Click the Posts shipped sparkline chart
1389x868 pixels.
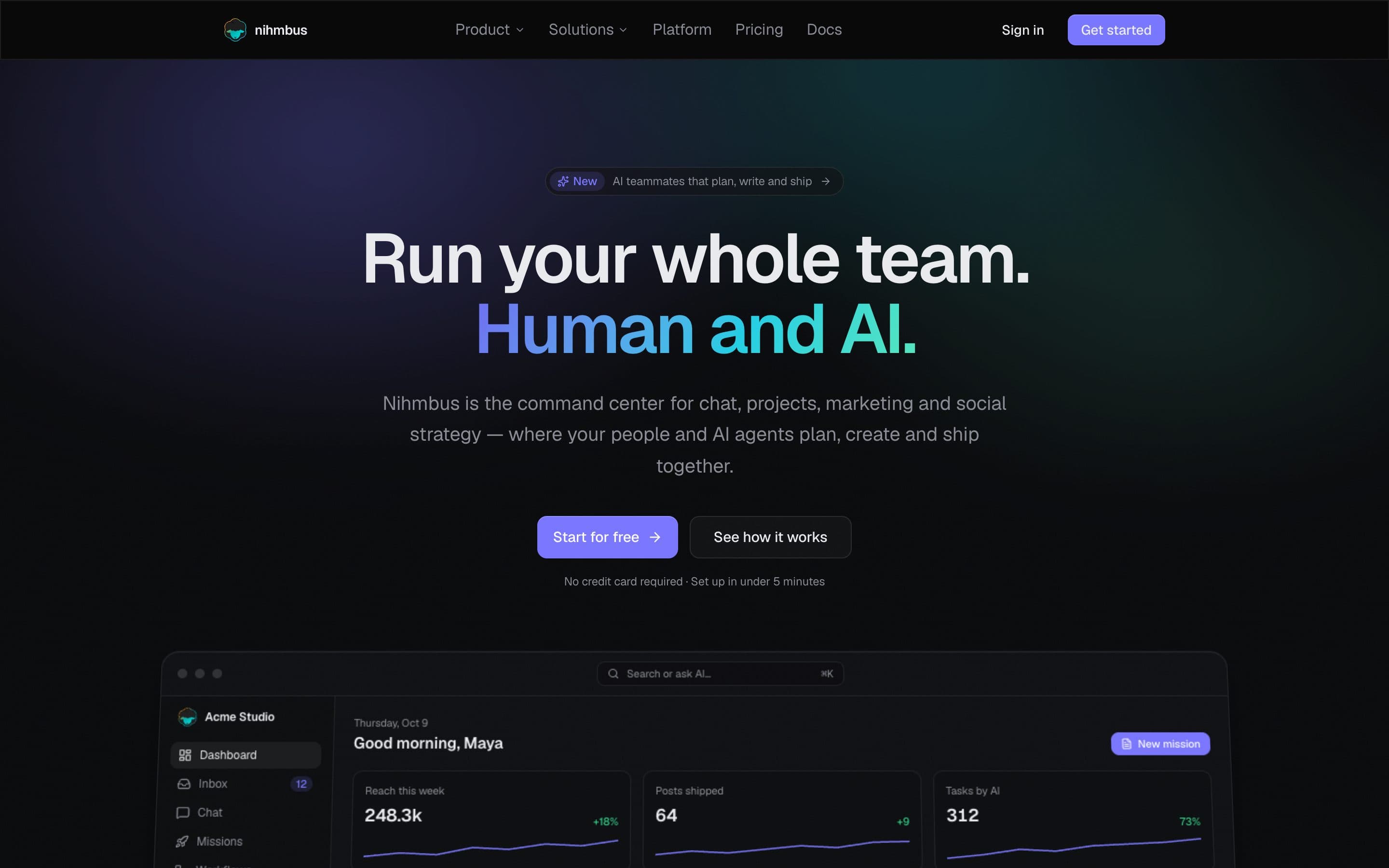tap(782, 847)
